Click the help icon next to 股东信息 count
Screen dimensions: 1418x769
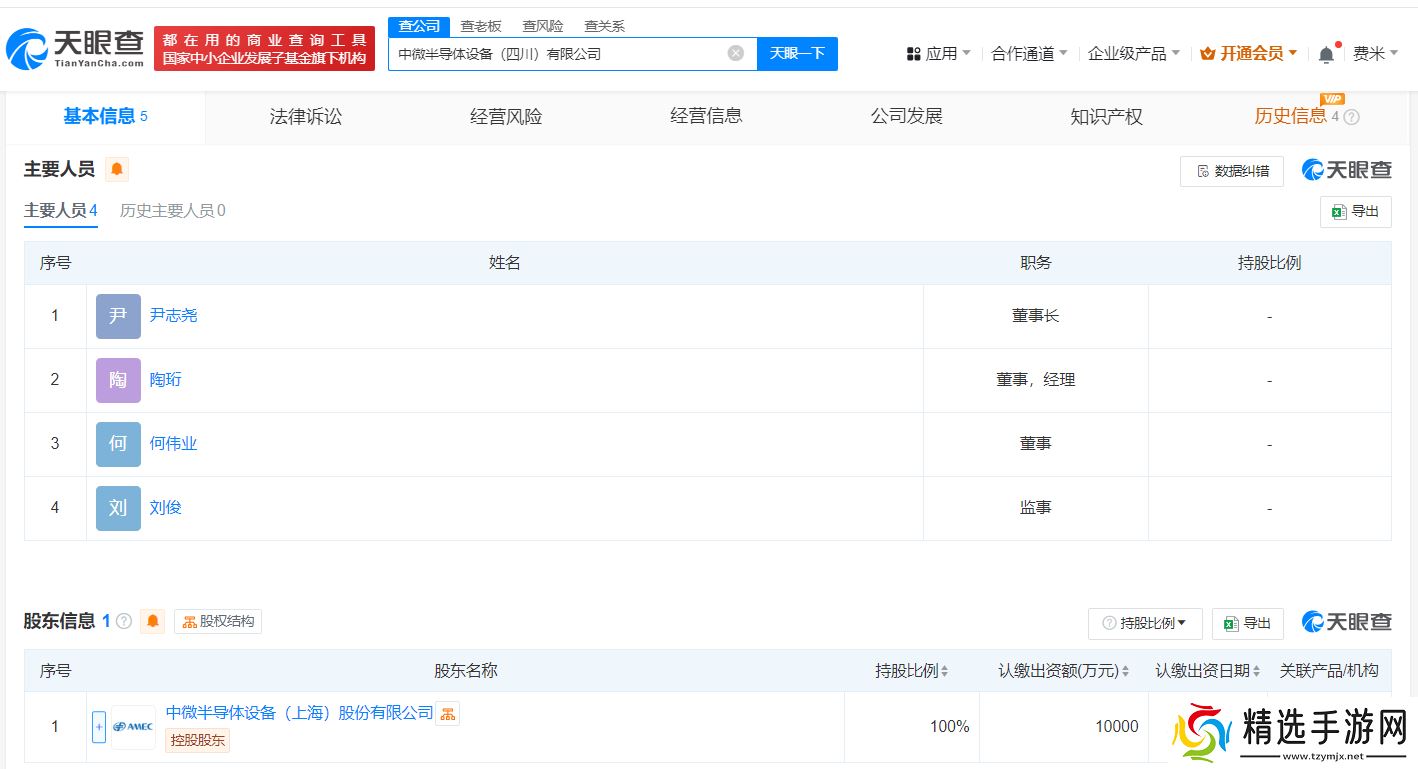[124, 621]
